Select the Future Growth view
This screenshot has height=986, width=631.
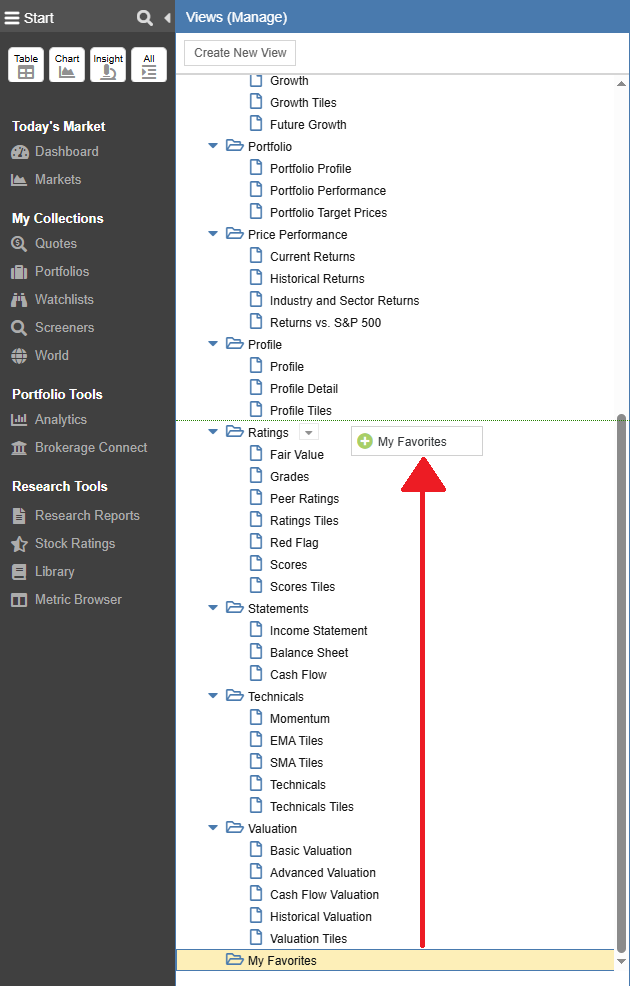[x=308, y=125]
